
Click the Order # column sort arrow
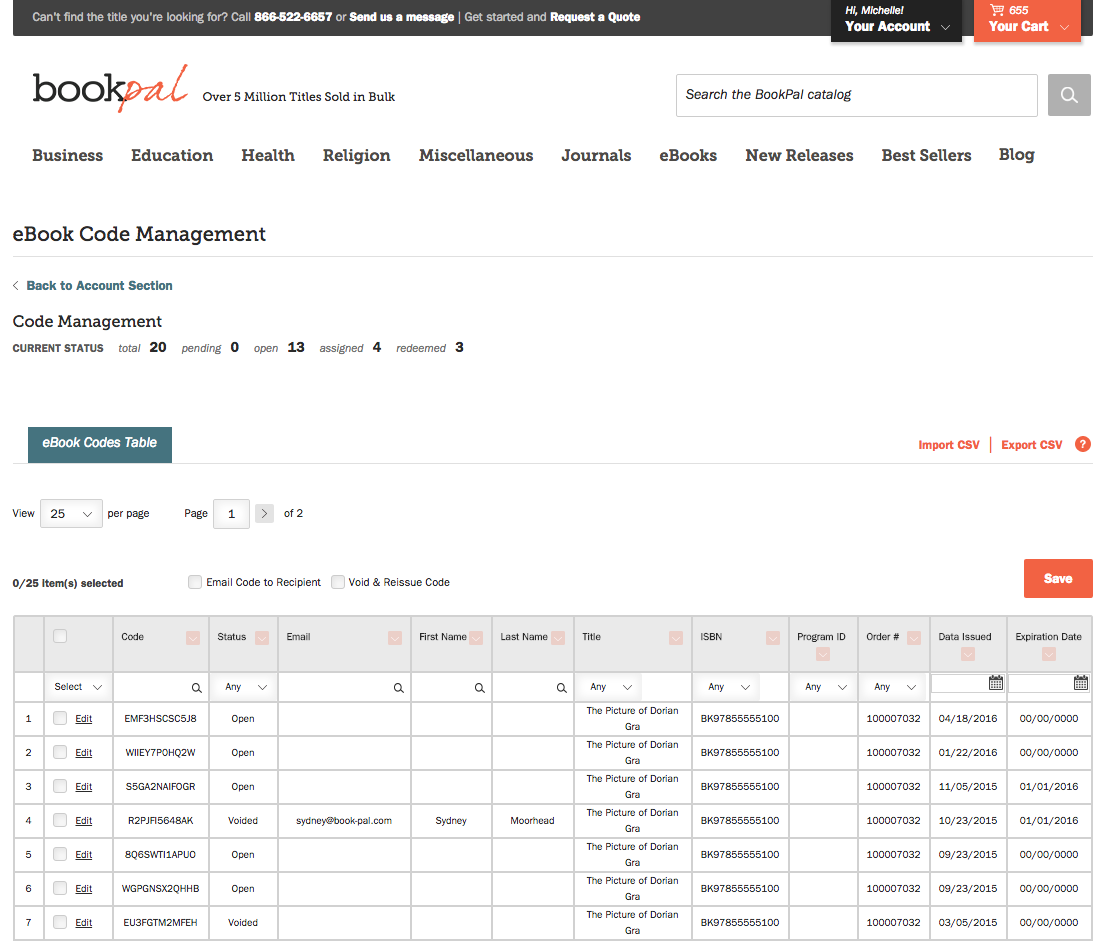[x=914, y=638]
